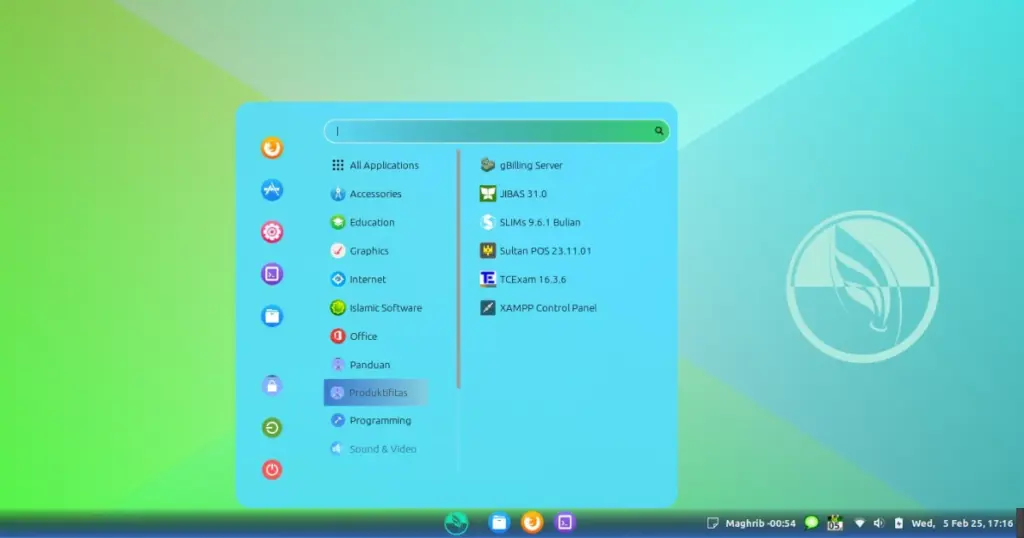Select the Graphics category
1024x538 pixels.
376,251
